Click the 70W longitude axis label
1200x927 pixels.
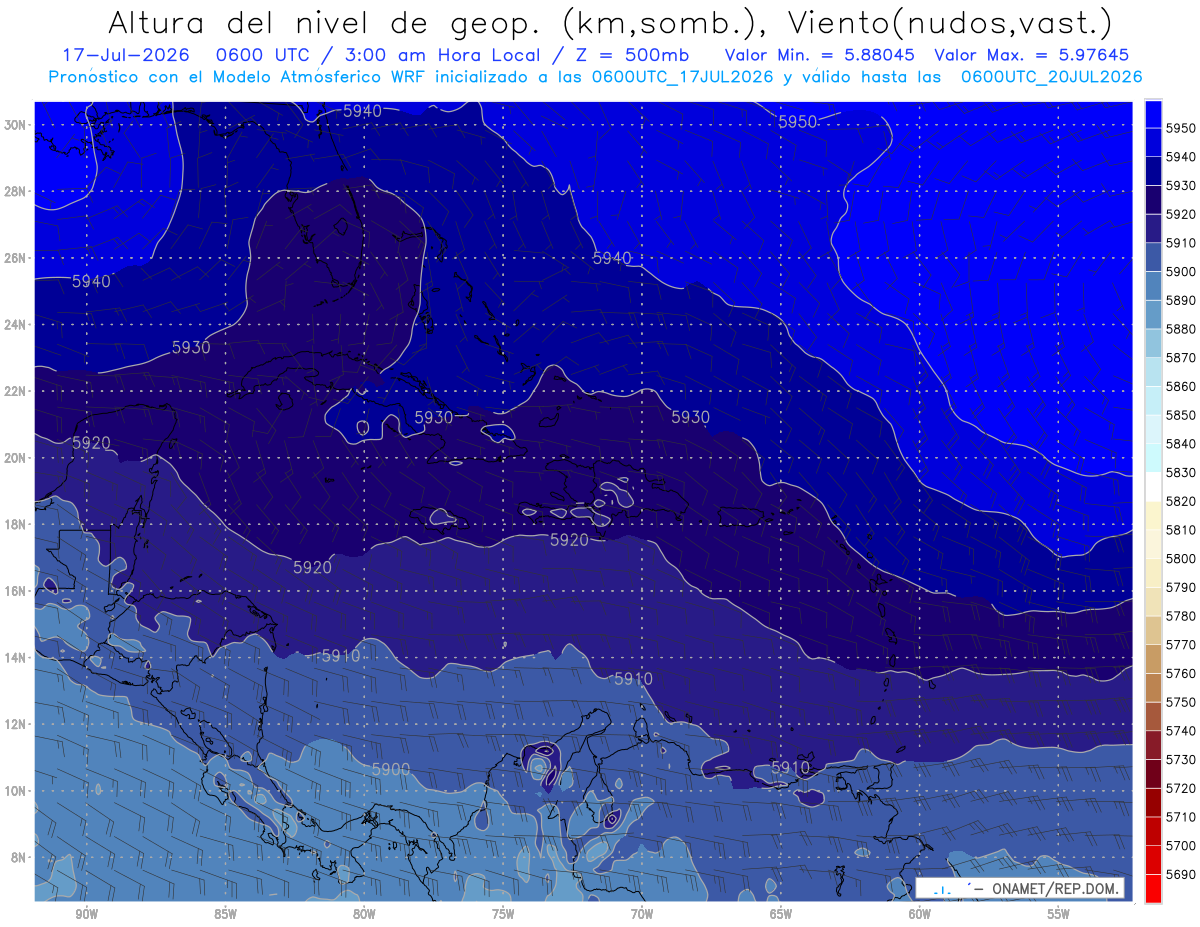pos(642,915)
